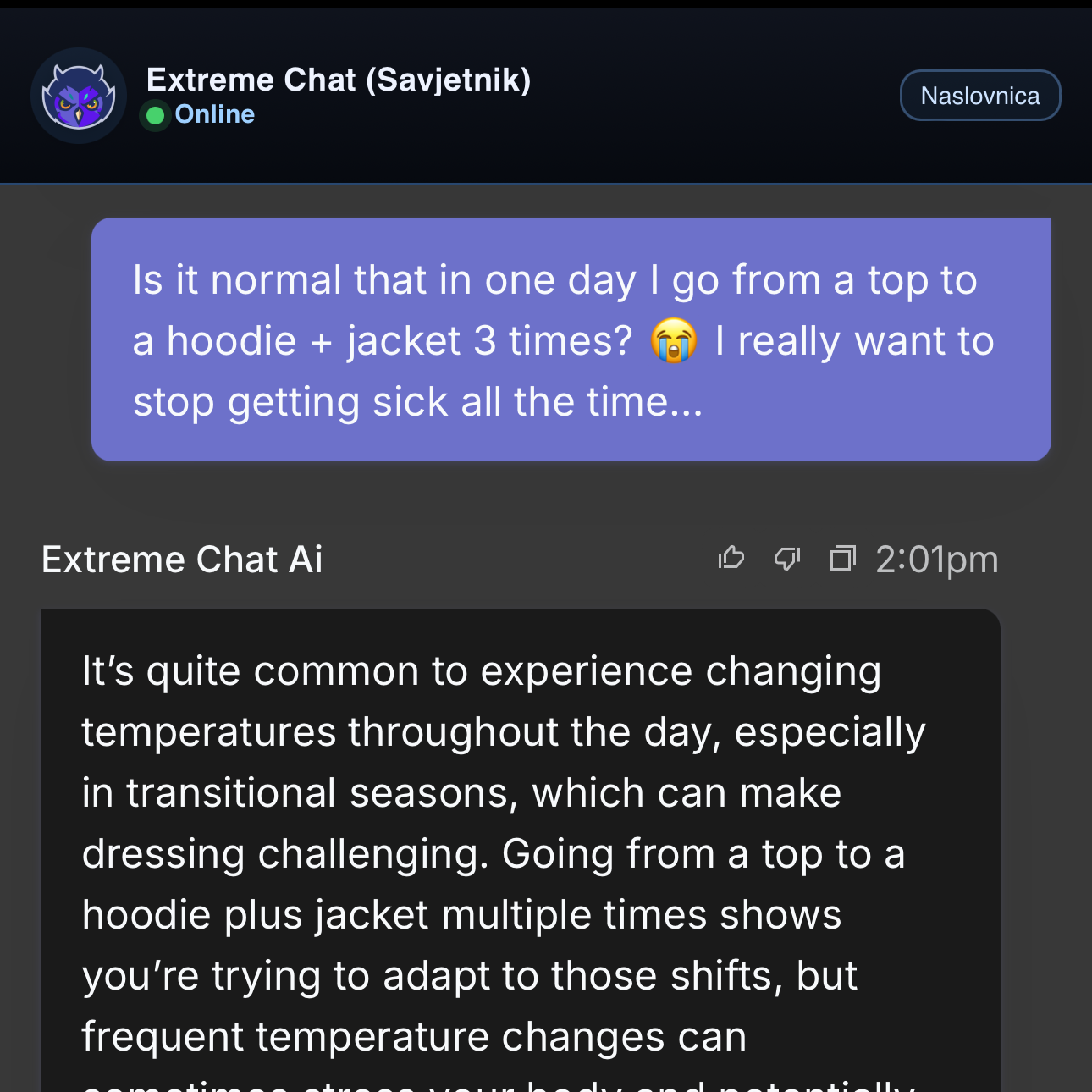Click the green online status dot
This screenshot has height=1092, width=1092.
[x=156, y=115]
